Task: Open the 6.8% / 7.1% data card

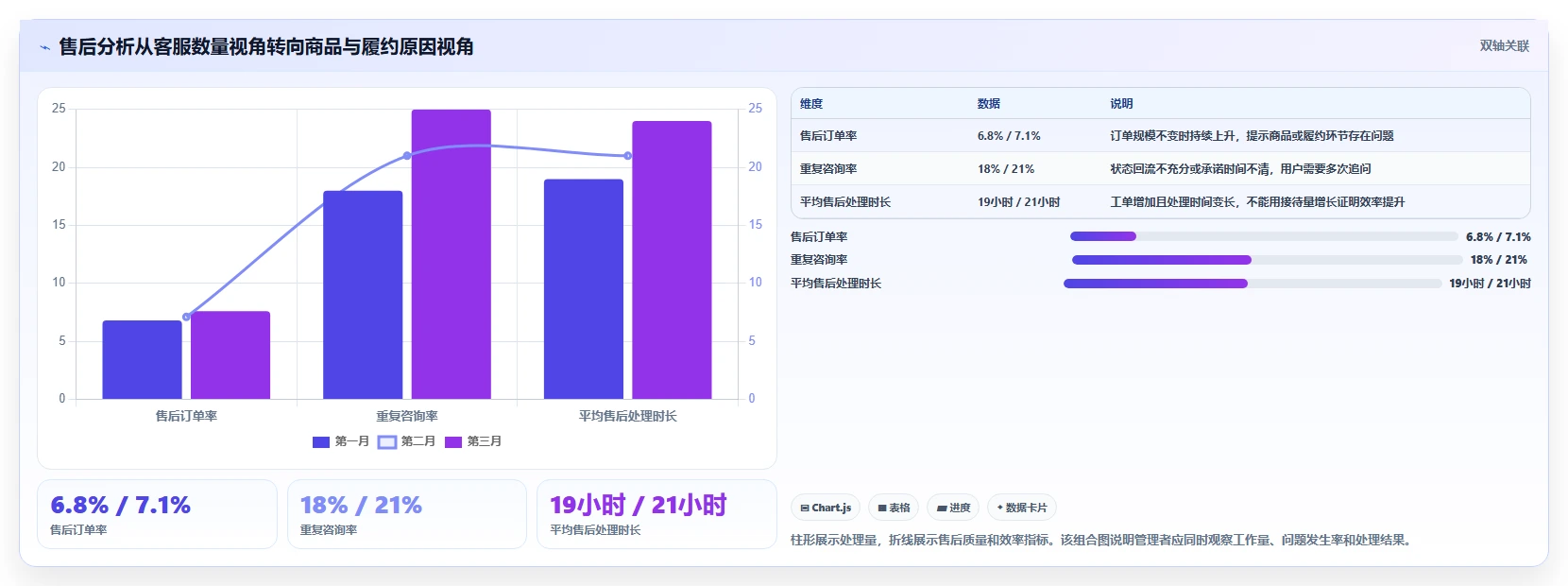Action: [x=157, y=514]
